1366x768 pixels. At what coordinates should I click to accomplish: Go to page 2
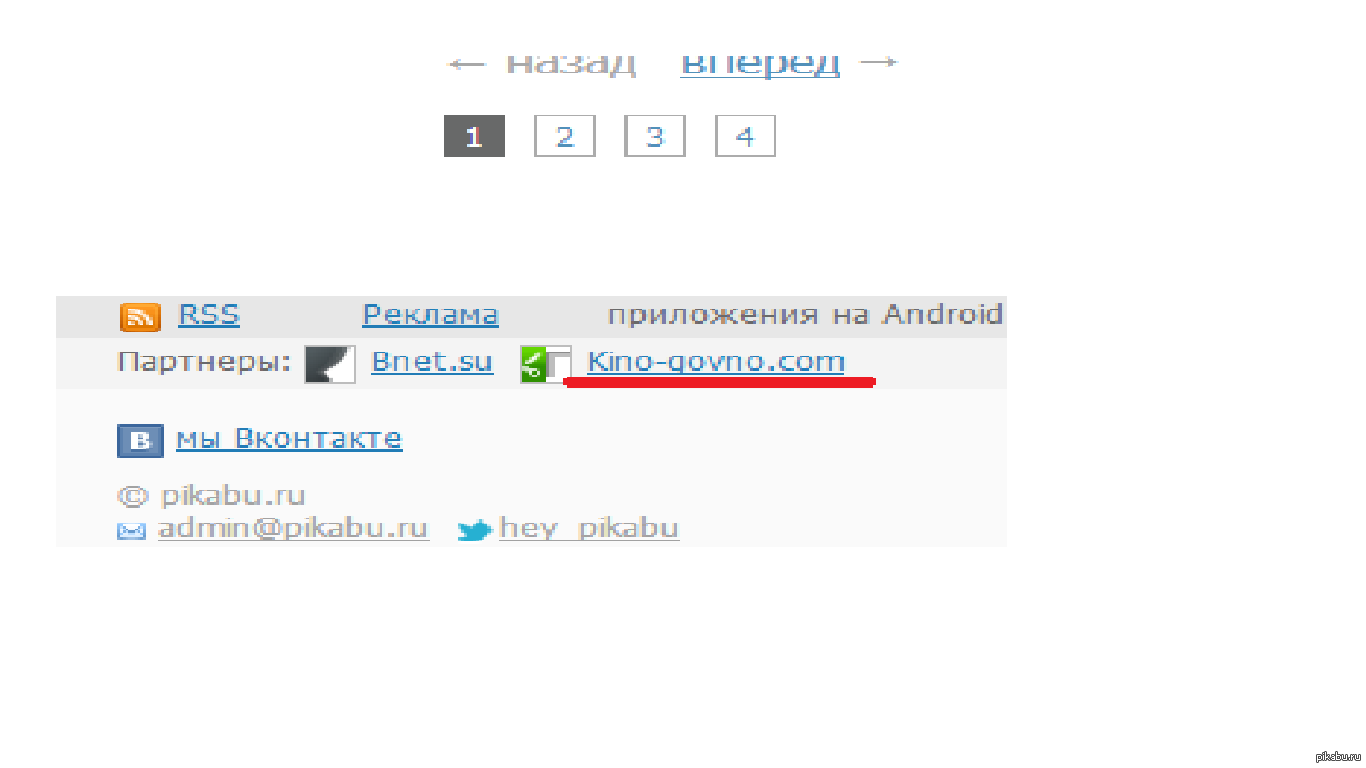point(565,136)
